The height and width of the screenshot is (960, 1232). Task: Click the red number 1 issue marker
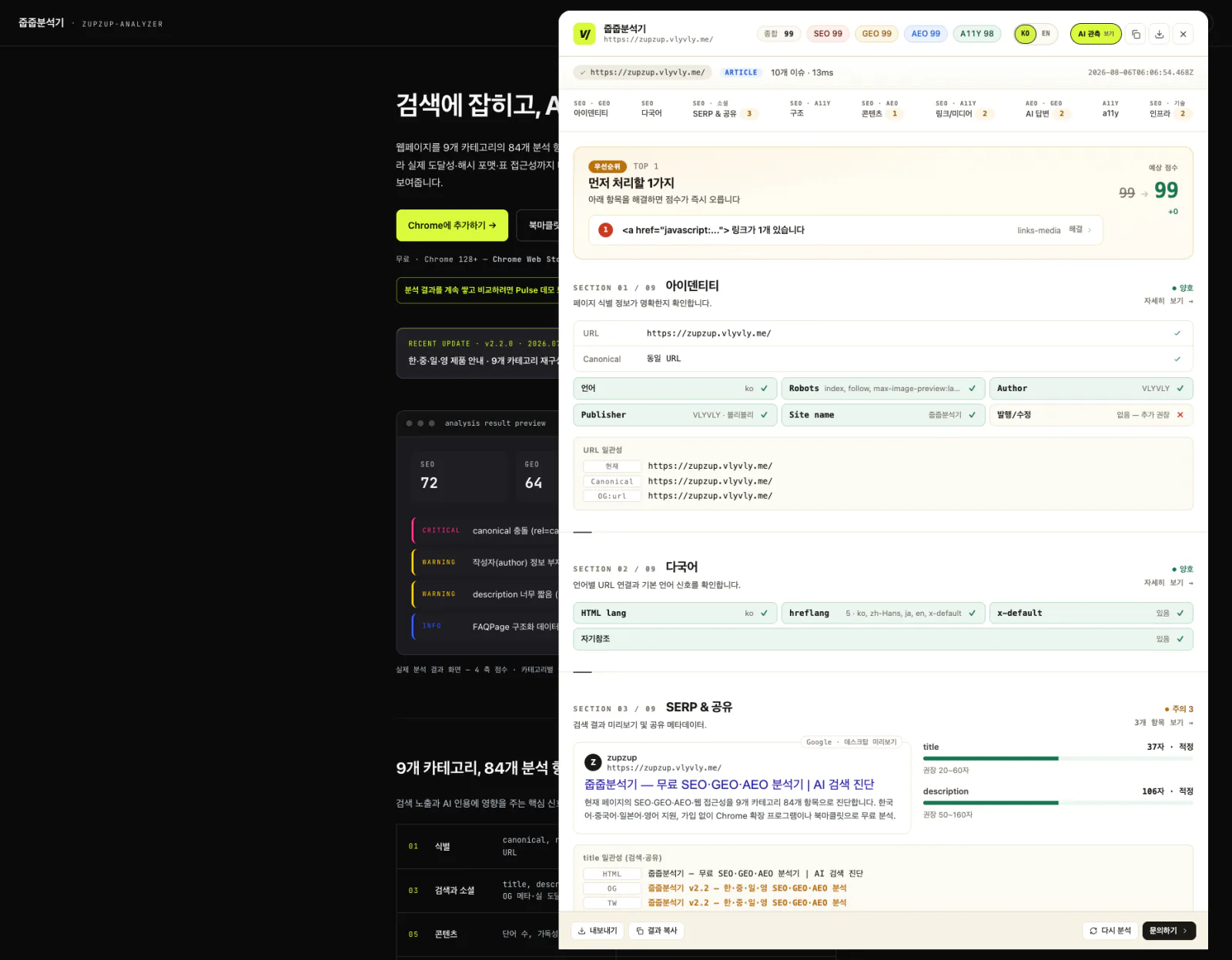(x=606, y=229)
